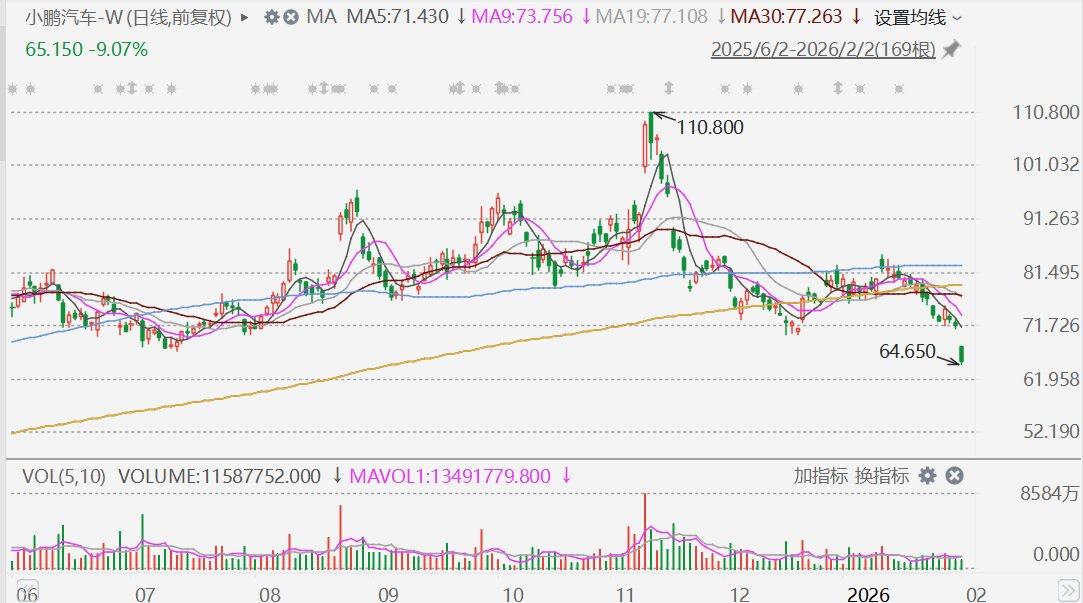Screen dimensions: 1083x603
Task: Expand the arrow beside 小鹏汽车-W title
Action: [246, 17]
